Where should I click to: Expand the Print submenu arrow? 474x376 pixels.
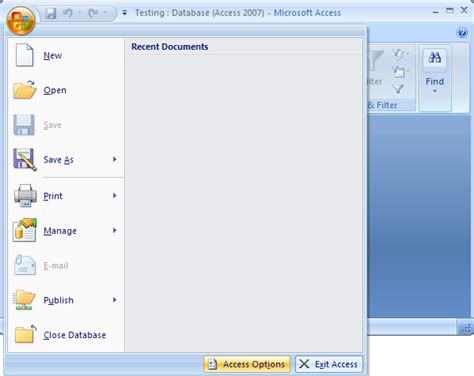point(115,196)
